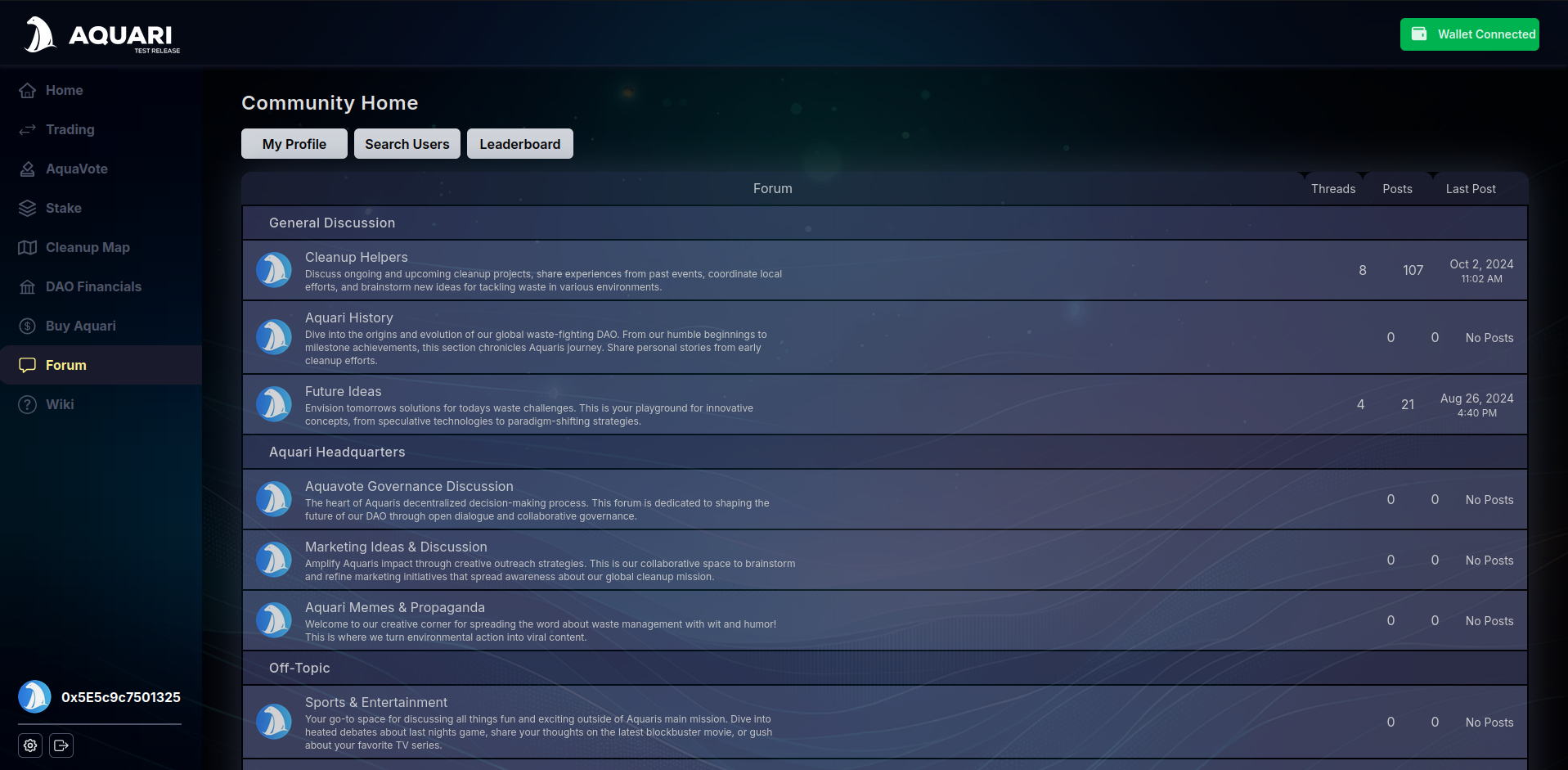
Task: Click the AquaVote stamp icon
Action: 28,169
